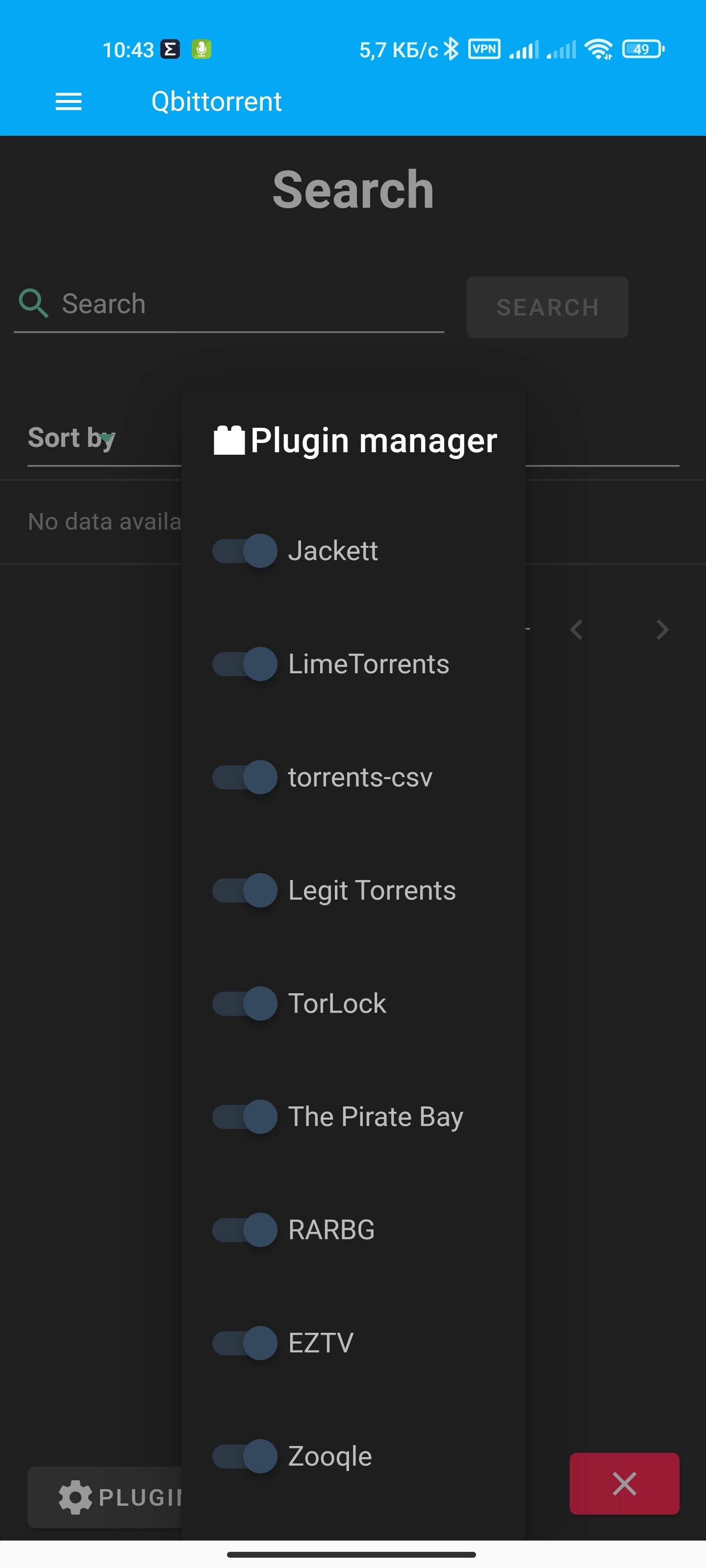Click the briefcase icon beside Plugin manager title
The image size is (706, 1568).
(229, 439)
